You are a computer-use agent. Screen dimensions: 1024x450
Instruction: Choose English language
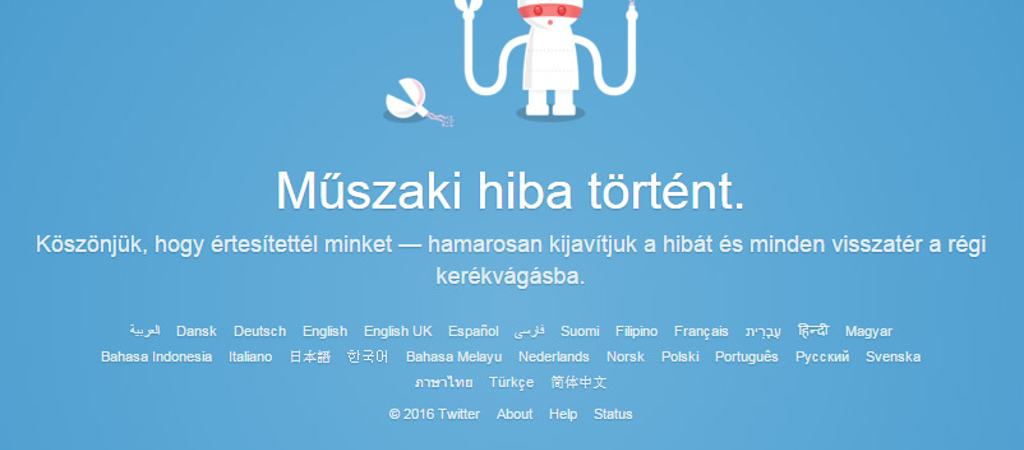(x=325, y=331)
